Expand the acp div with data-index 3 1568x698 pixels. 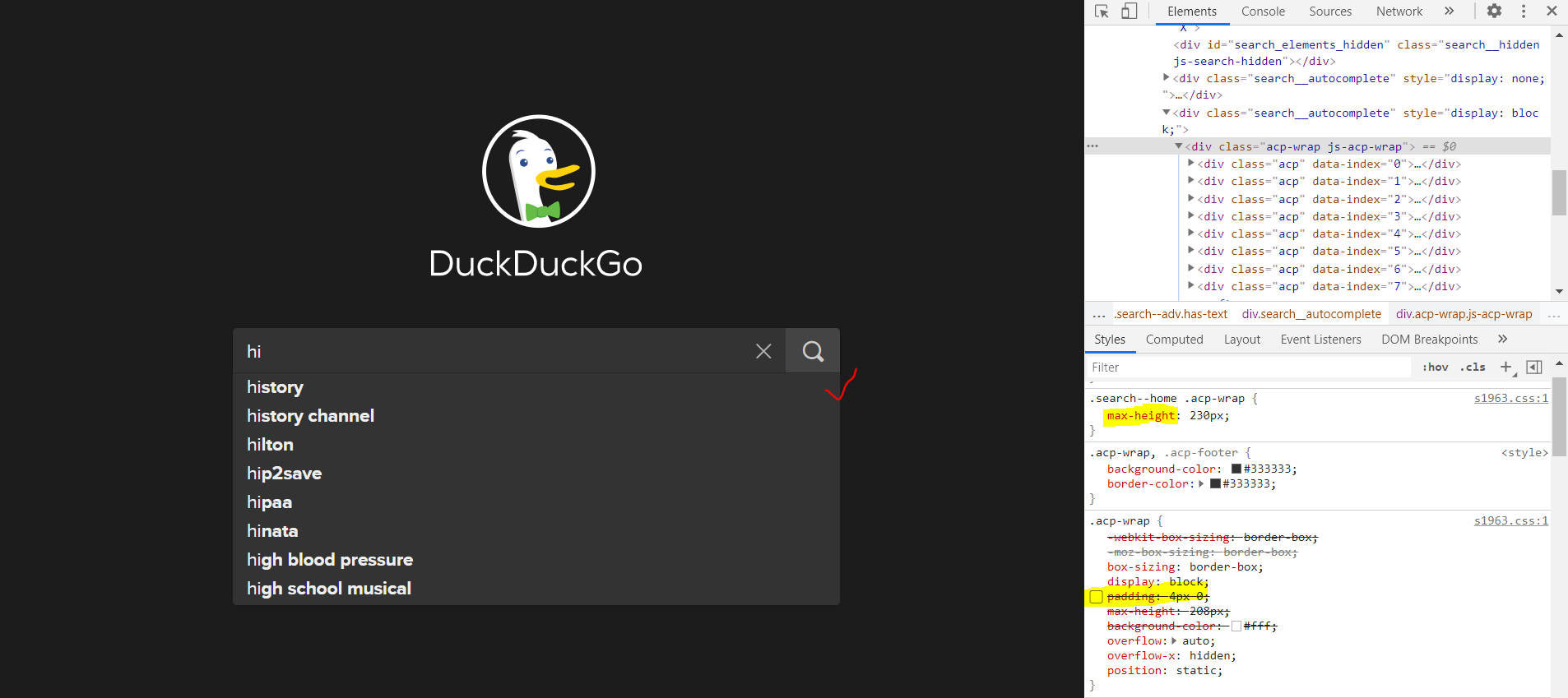(1190, 216)
